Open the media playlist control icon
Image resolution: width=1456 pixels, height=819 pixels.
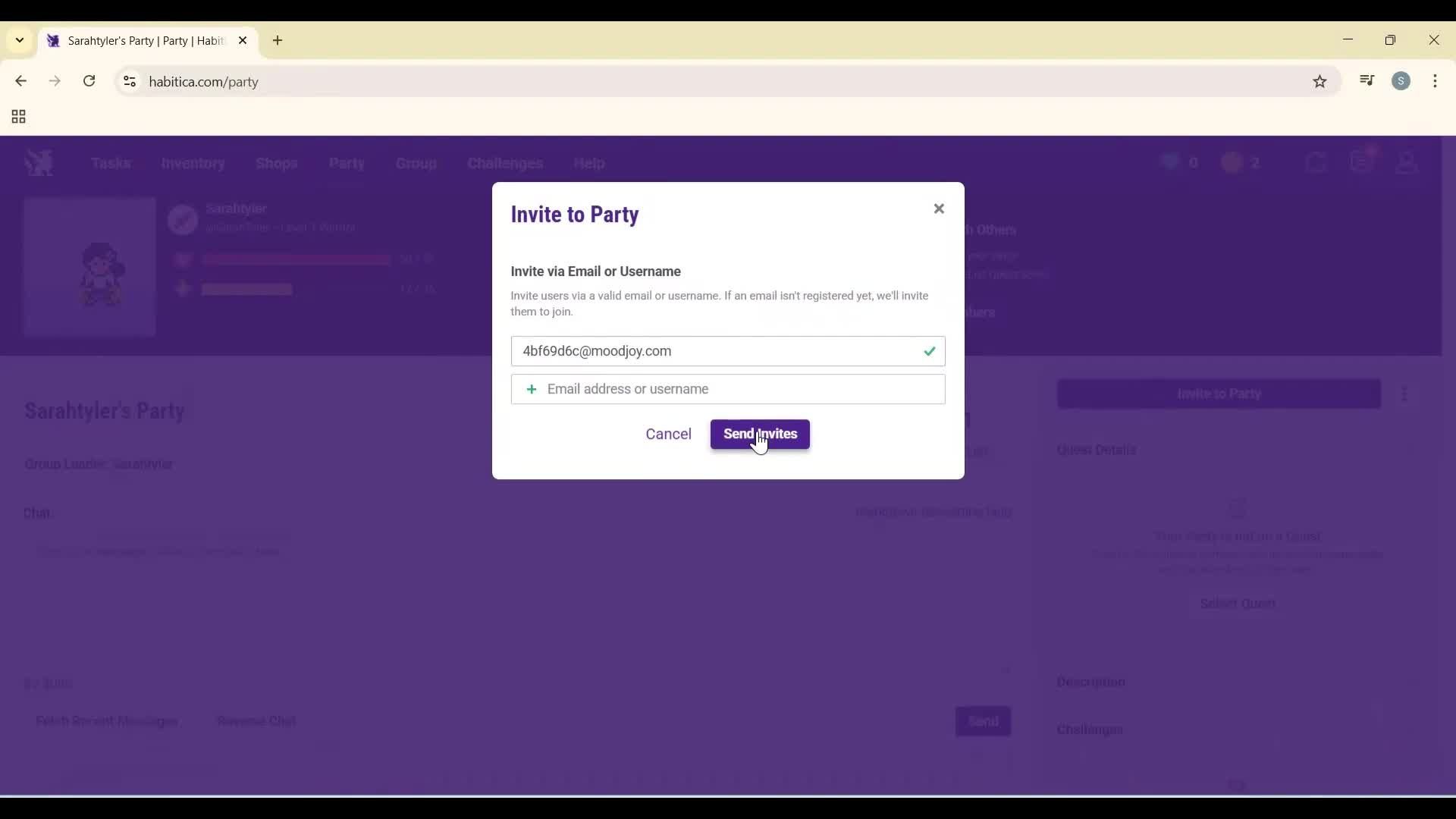coord(1367,80)
